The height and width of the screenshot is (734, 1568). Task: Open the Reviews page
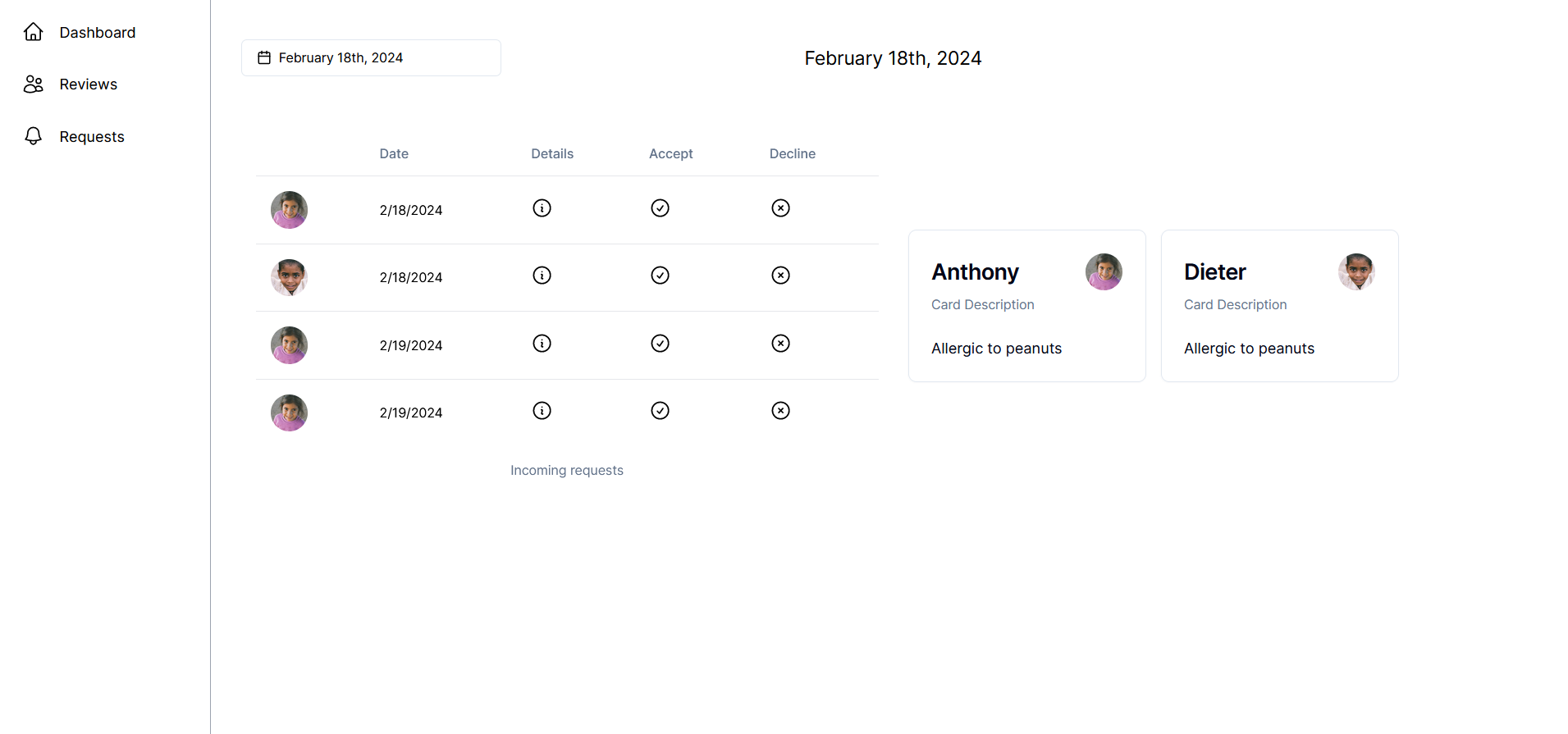point(88,84)
